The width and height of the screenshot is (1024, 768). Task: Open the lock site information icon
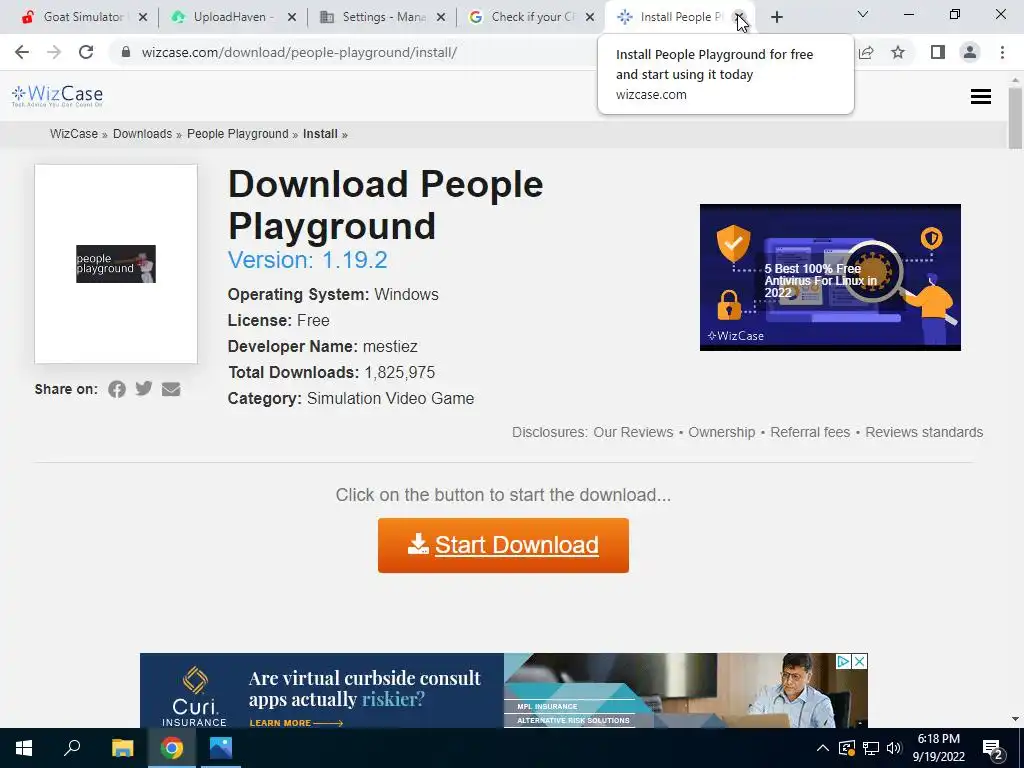pyautogui.click(x=126, y=52)
